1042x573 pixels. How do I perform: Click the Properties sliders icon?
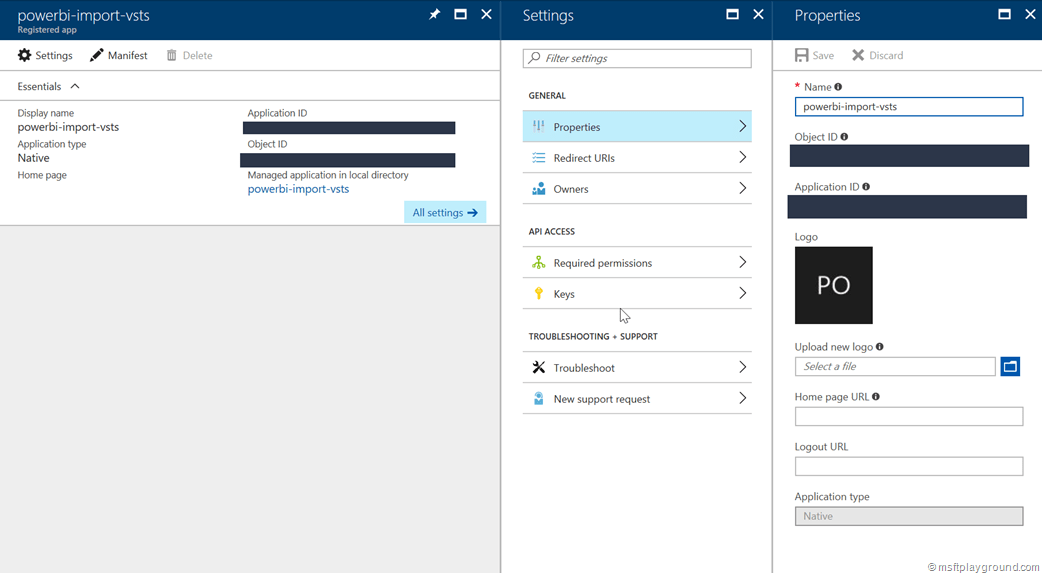[539, 126]
